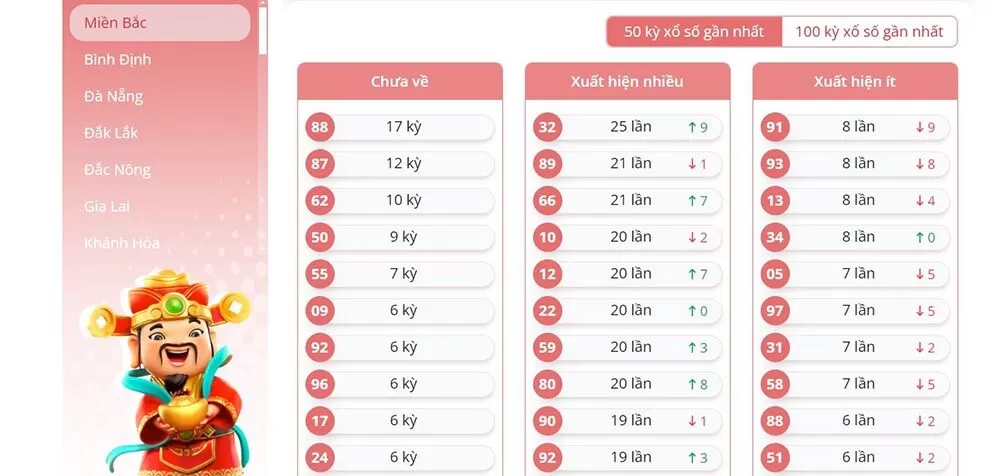
Task: Select Bình Định in the region list
Action: 118,60
